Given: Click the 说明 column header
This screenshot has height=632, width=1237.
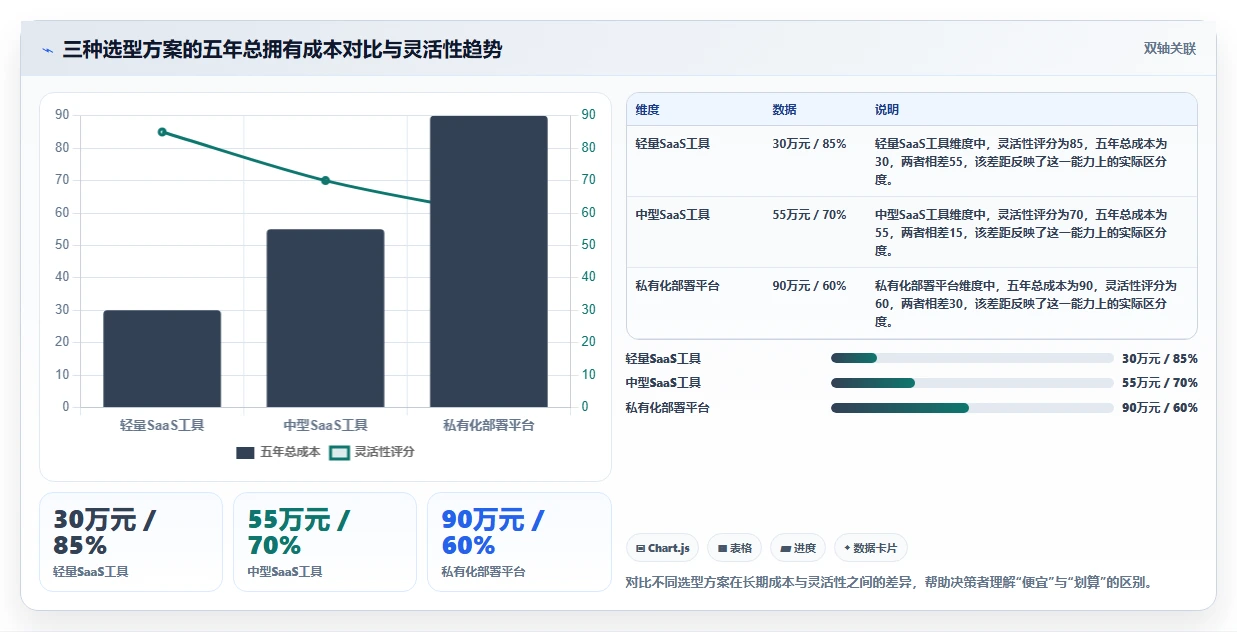Looking at the screenshot, I should point(887,110).
